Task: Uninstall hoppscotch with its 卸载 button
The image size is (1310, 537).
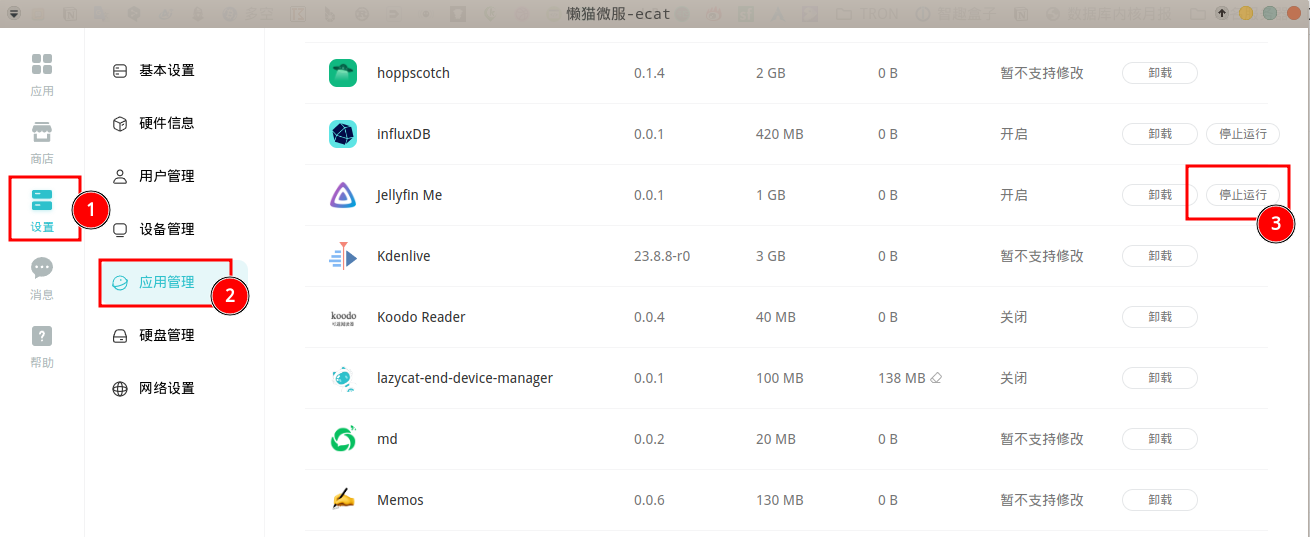Action: coord(1160,73)
